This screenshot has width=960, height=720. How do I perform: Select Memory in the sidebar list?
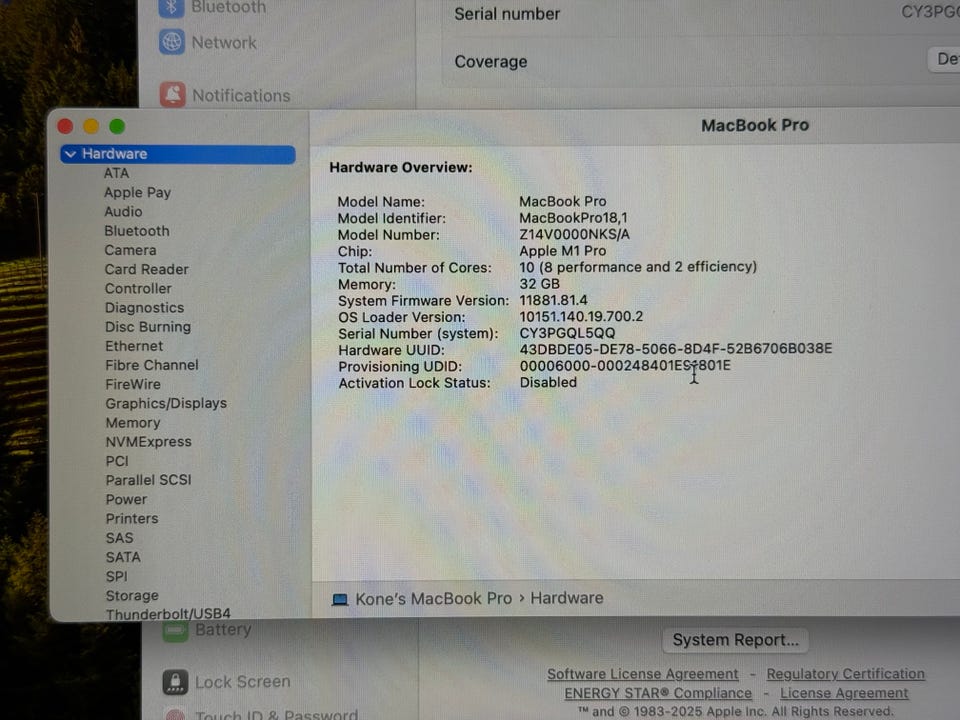133,422
